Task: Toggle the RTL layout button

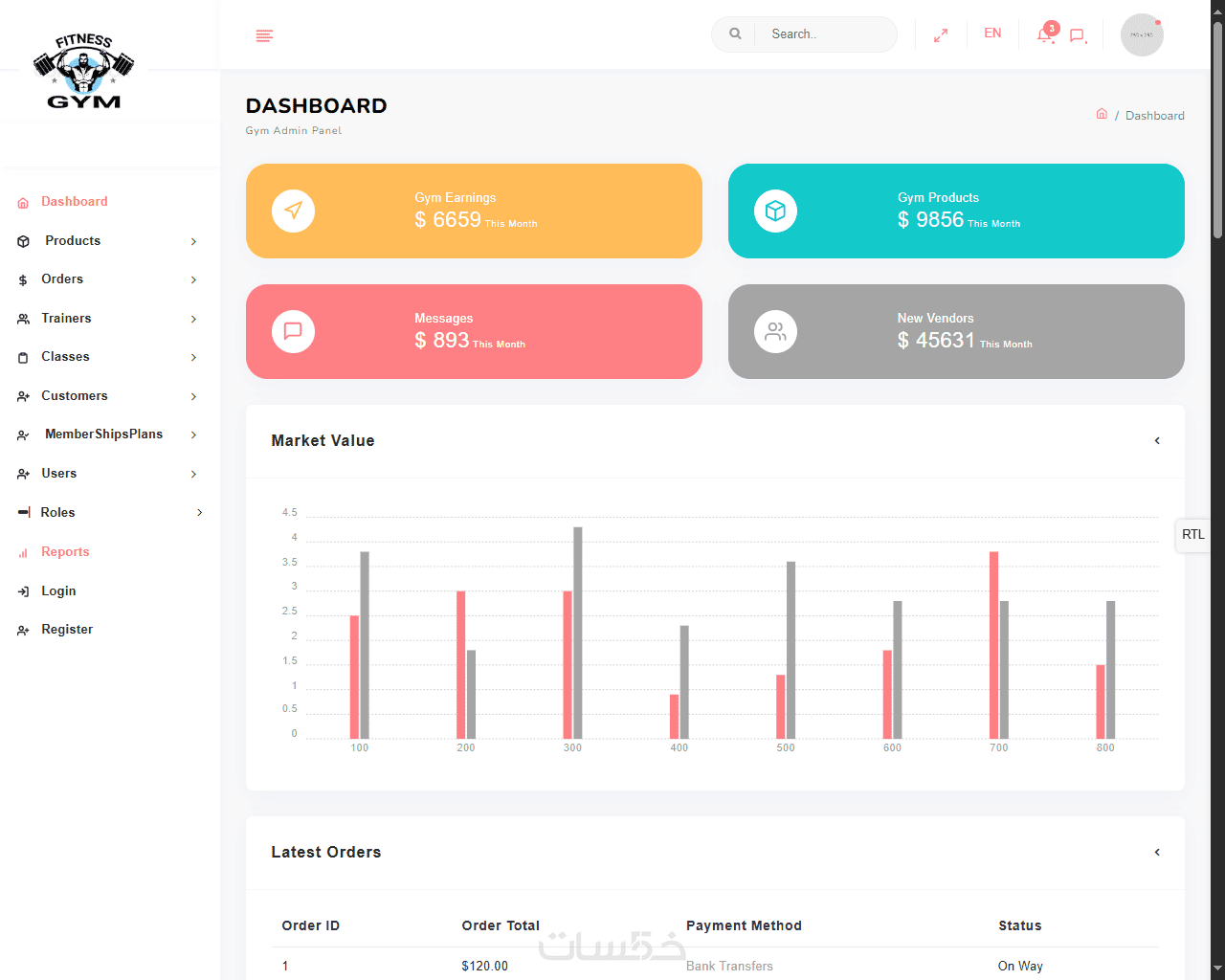Action: pos(1193,534)
